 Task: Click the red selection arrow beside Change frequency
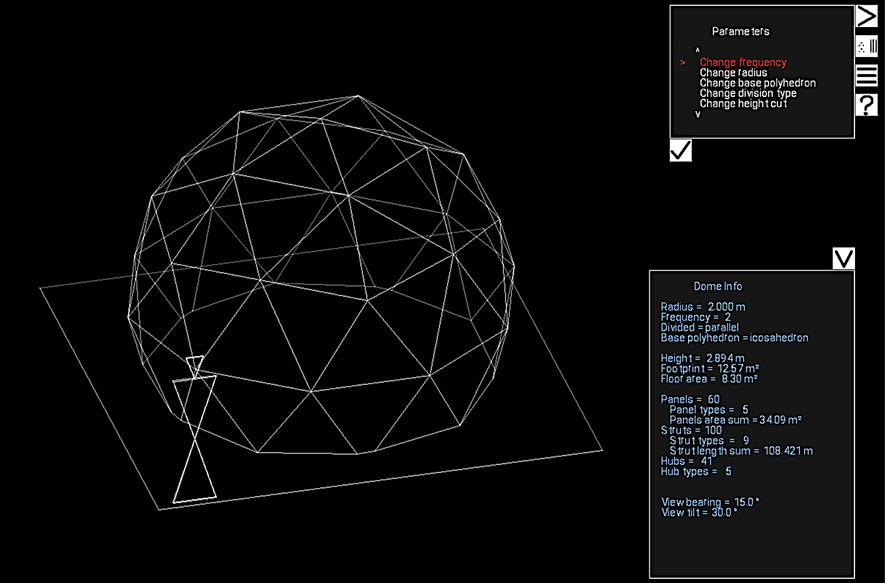682,61
